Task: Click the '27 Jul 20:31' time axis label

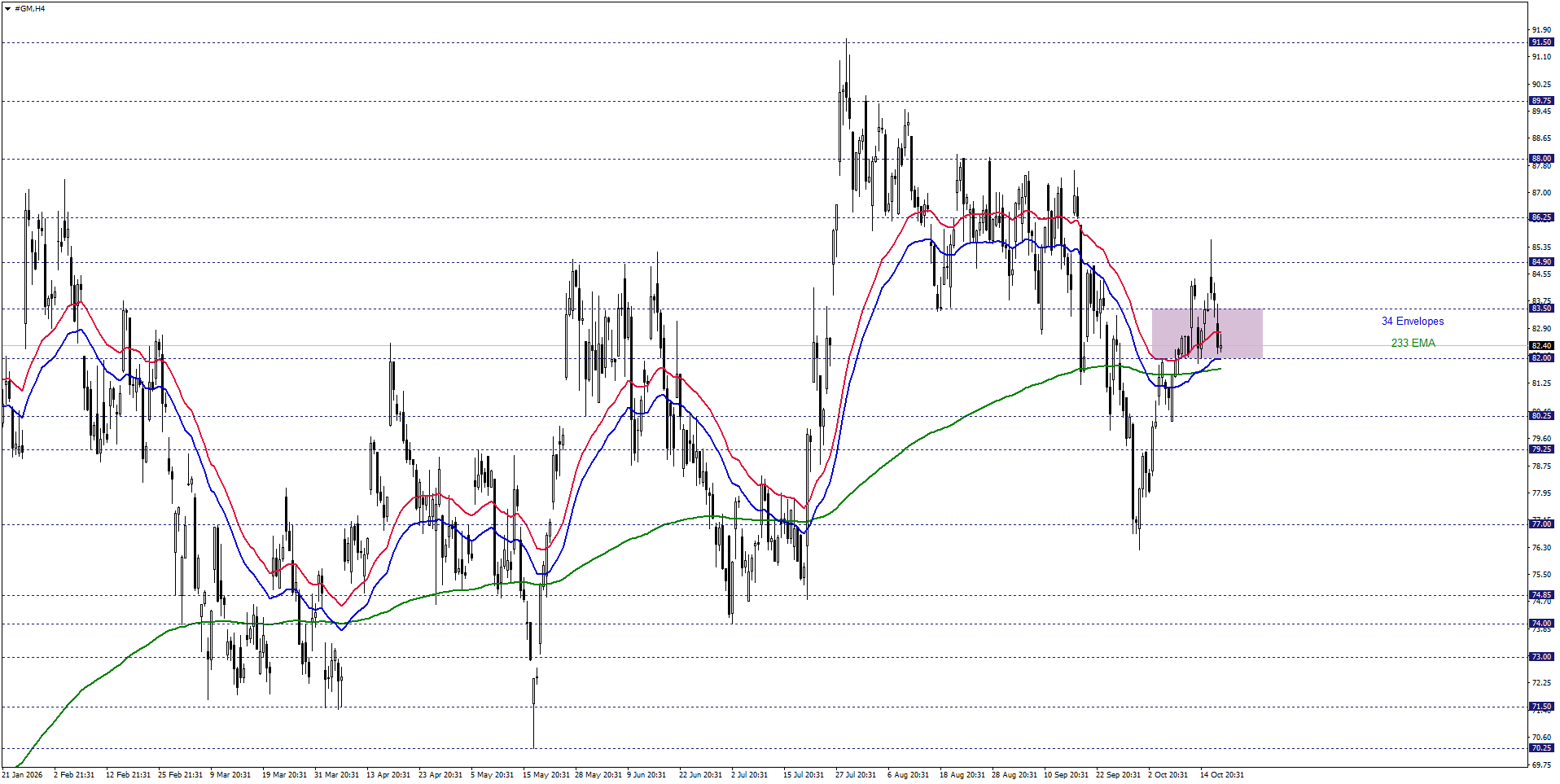Action: coord(856,775)
